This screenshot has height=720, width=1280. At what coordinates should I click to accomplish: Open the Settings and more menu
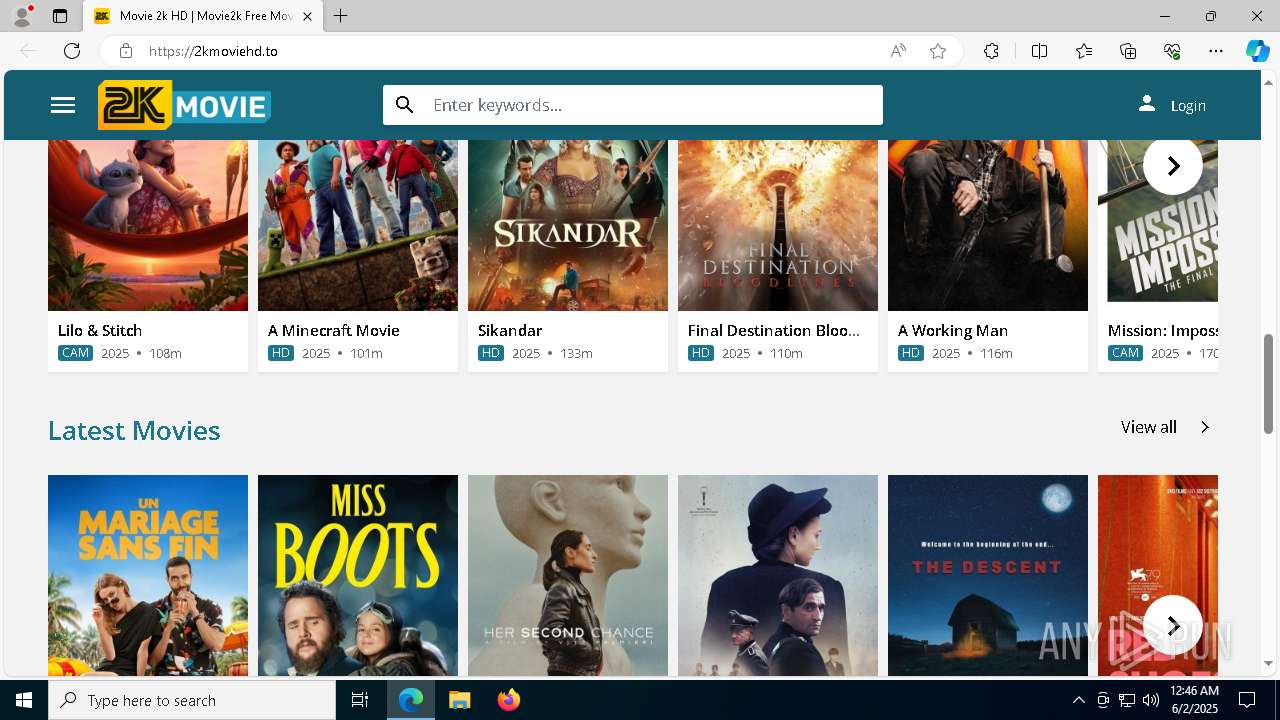pos(1216,51)
